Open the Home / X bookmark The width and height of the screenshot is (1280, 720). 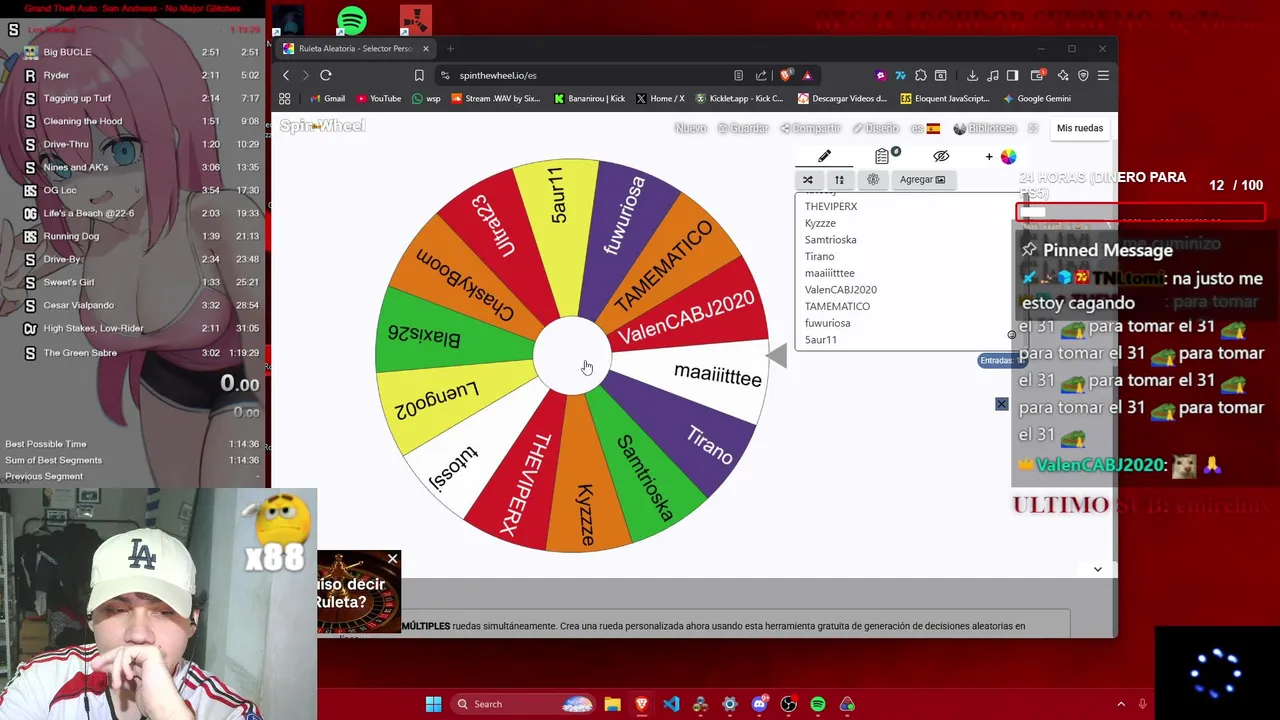pos(660,98)
